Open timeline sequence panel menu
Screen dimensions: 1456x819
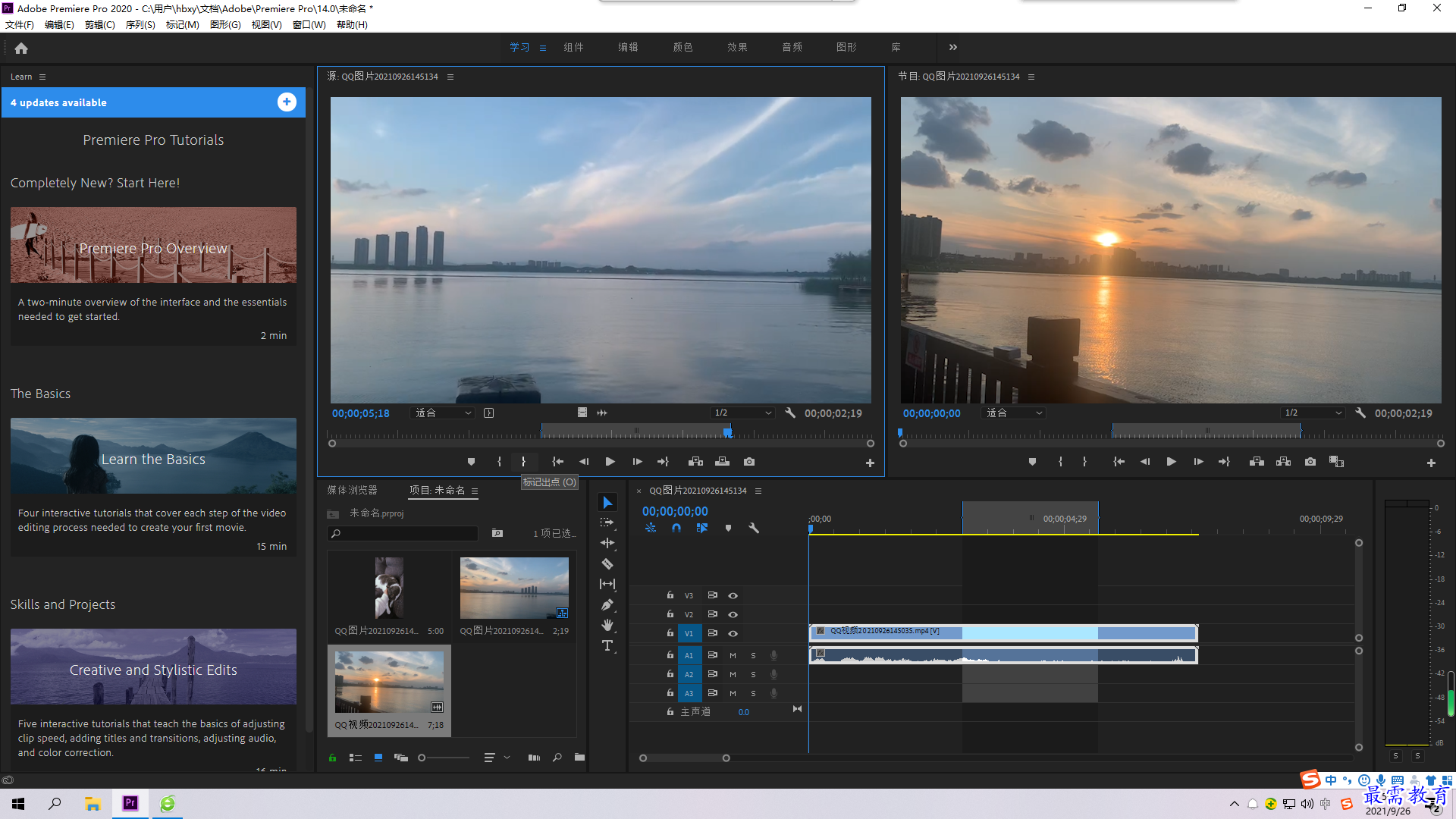coord(758,491)
